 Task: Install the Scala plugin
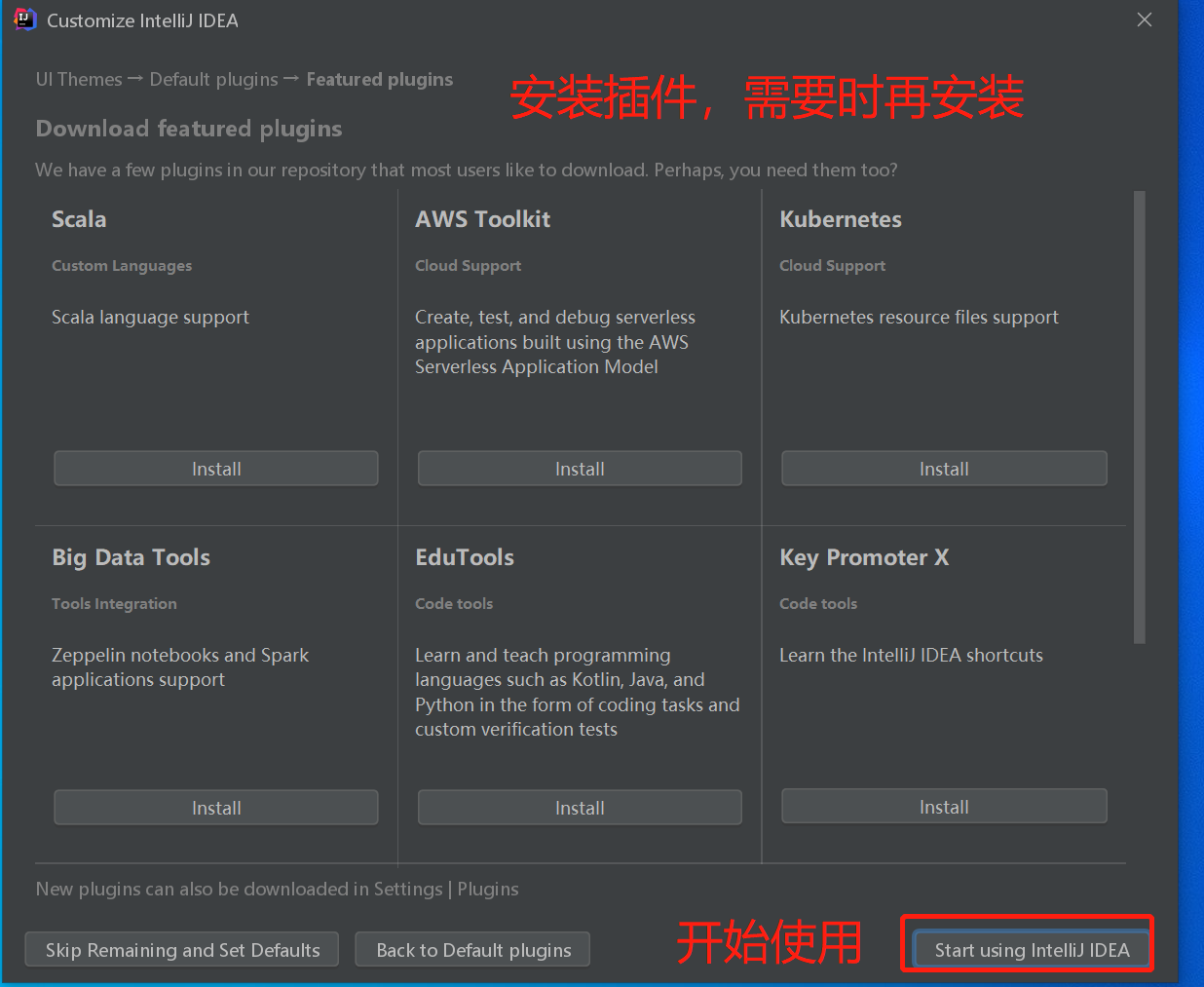coord(216,469)
